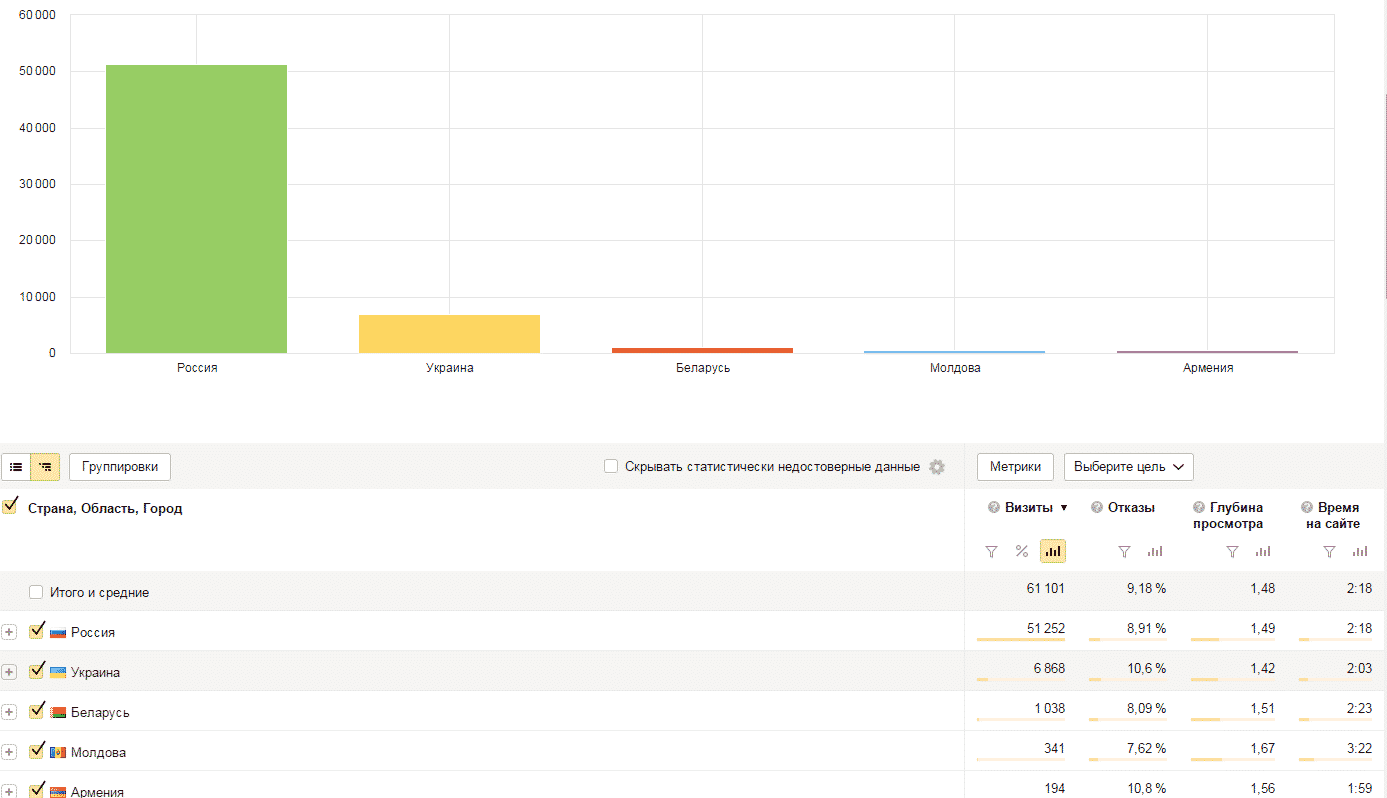The image size is (1387, 798).
Task: Click Беларусь visits value 1 038
Action: click(x=1050, y=708)
